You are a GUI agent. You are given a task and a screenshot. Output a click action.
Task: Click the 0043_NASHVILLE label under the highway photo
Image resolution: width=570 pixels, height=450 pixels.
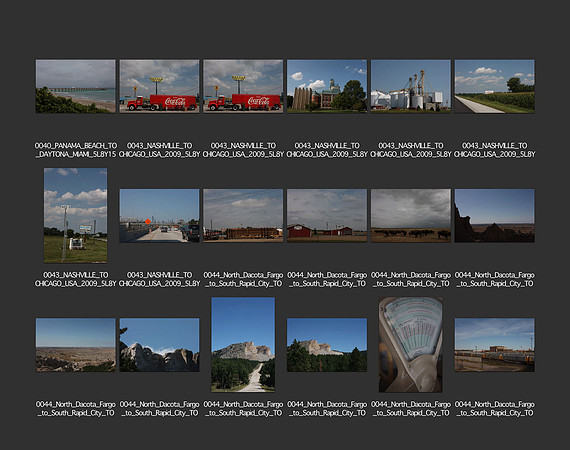(159, 279)
